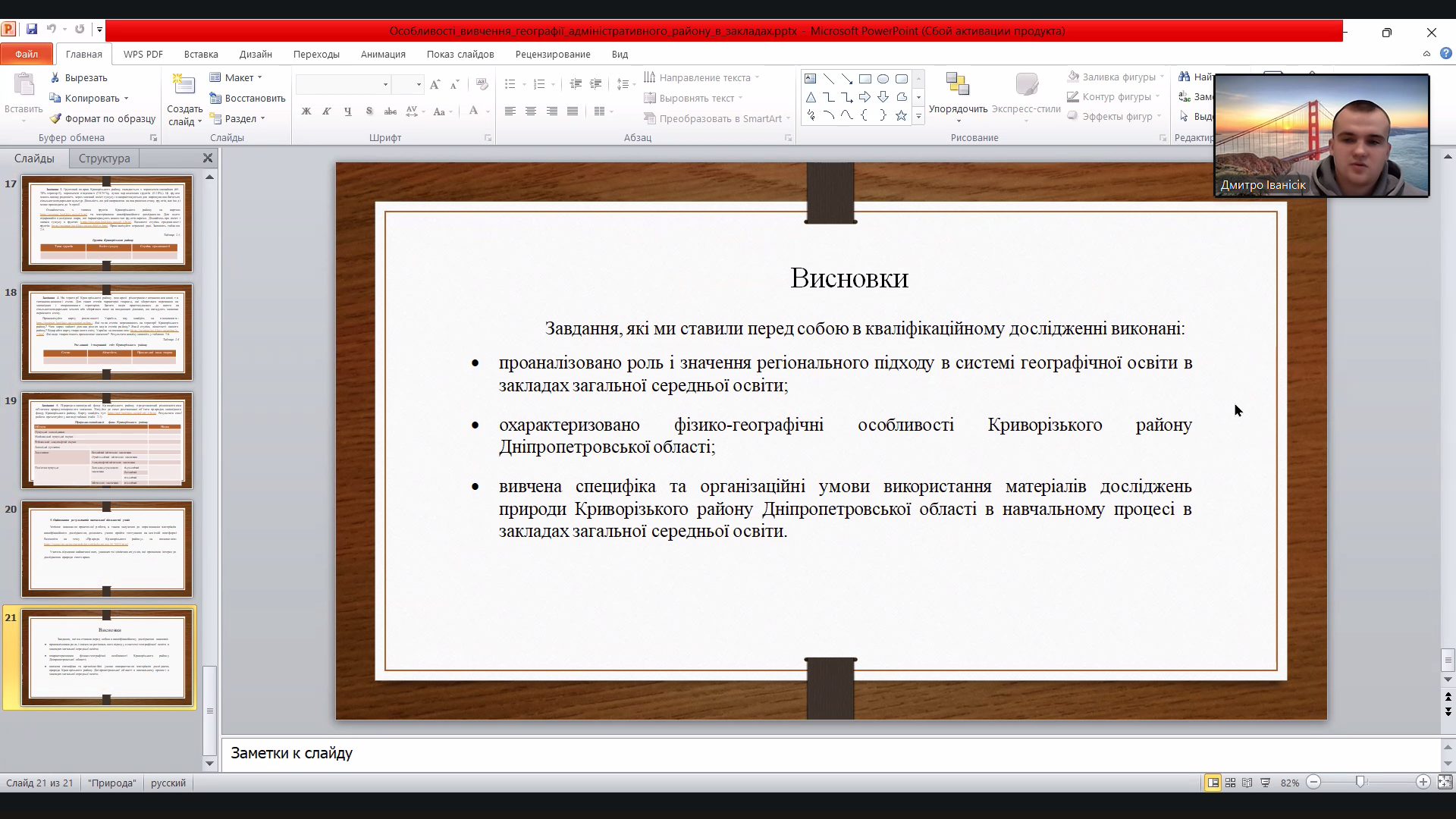The width and height of the screenshot is (1456, 819).
Task: Expand the shapes gallery More arrow
Action: tap(918, 116)
